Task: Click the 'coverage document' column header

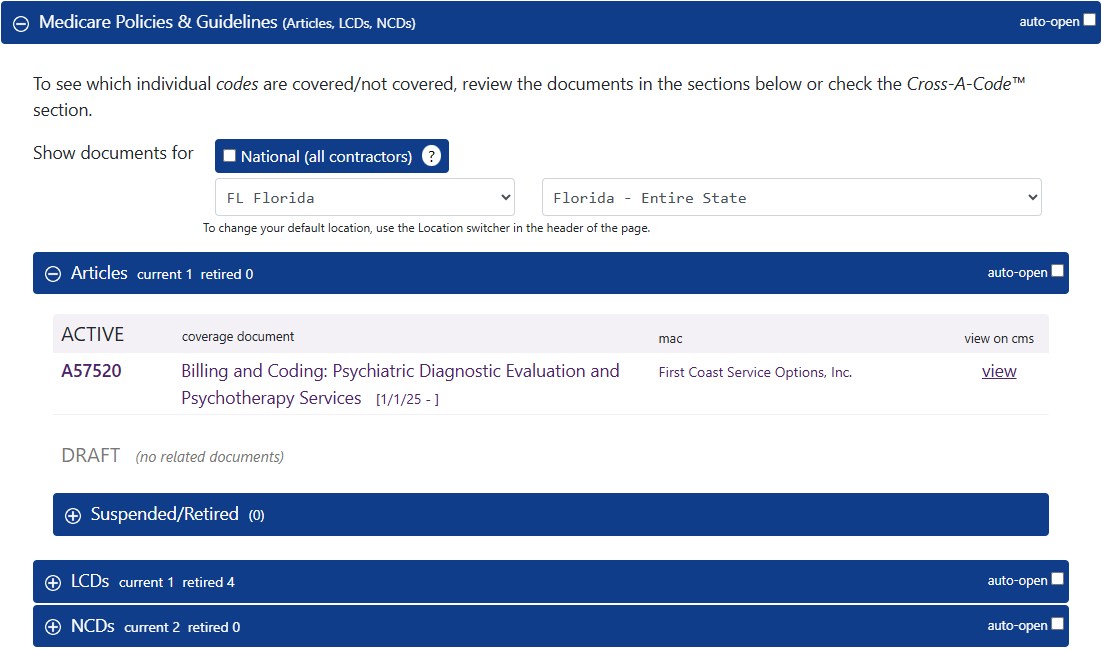Action: click(x=238, y=337)
